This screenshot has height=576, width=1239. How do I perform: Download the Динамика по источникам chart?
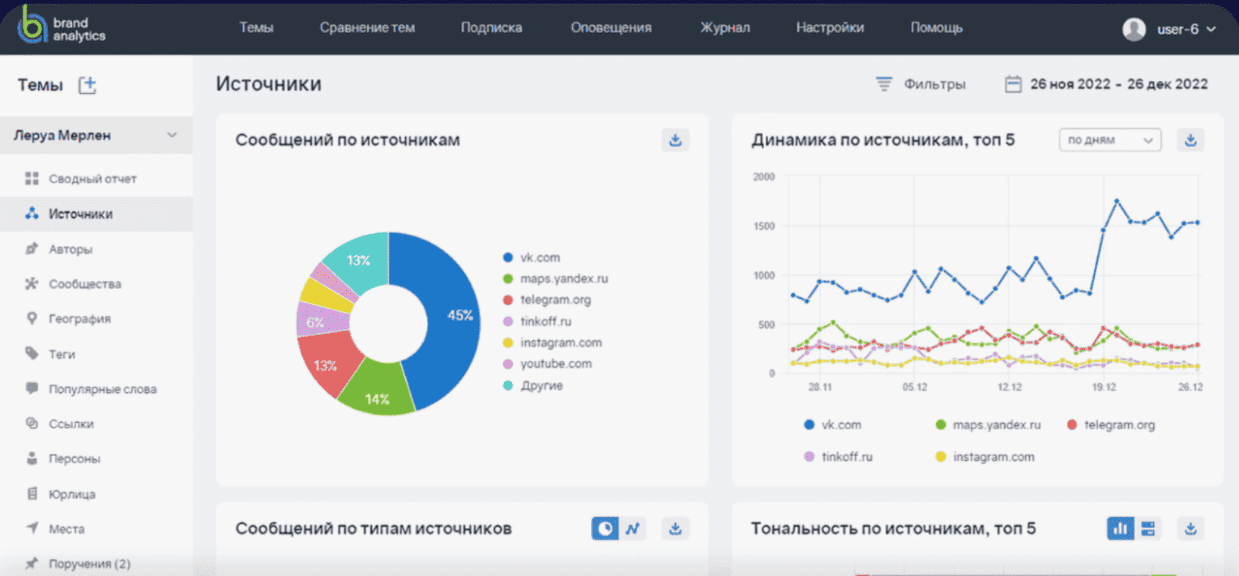1191,140
